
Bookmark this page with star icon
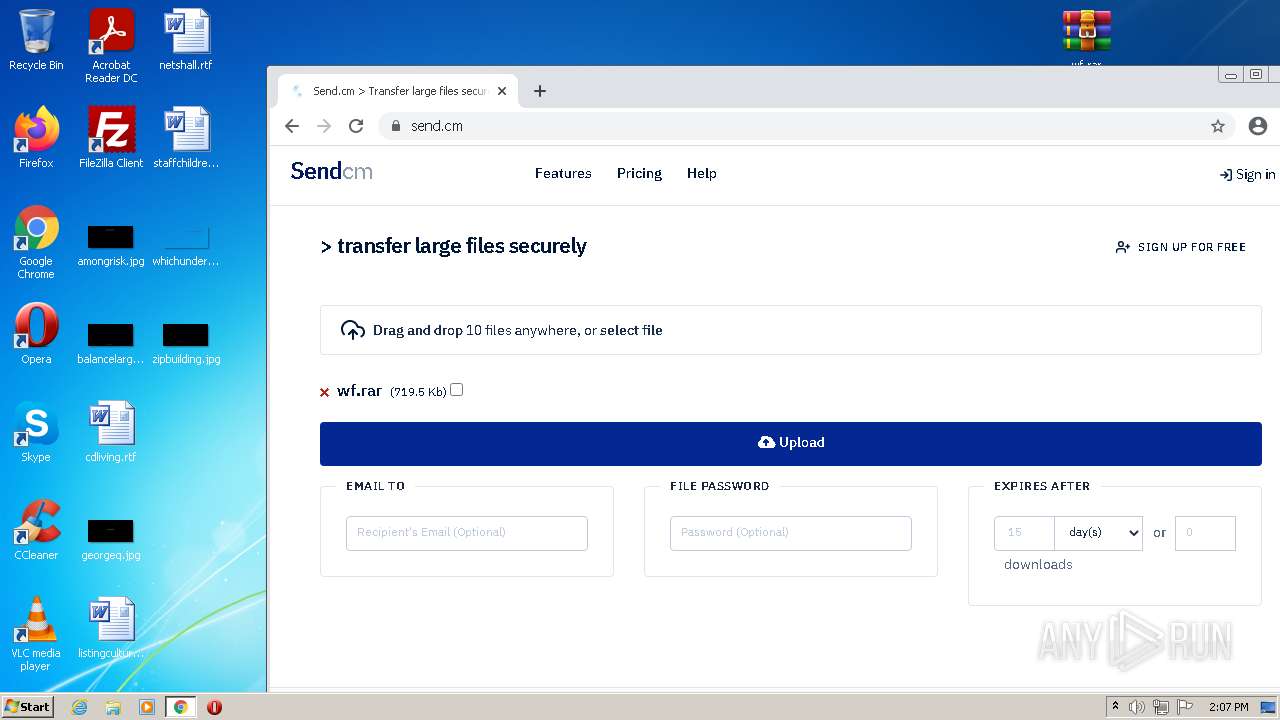pos(1218,126)
